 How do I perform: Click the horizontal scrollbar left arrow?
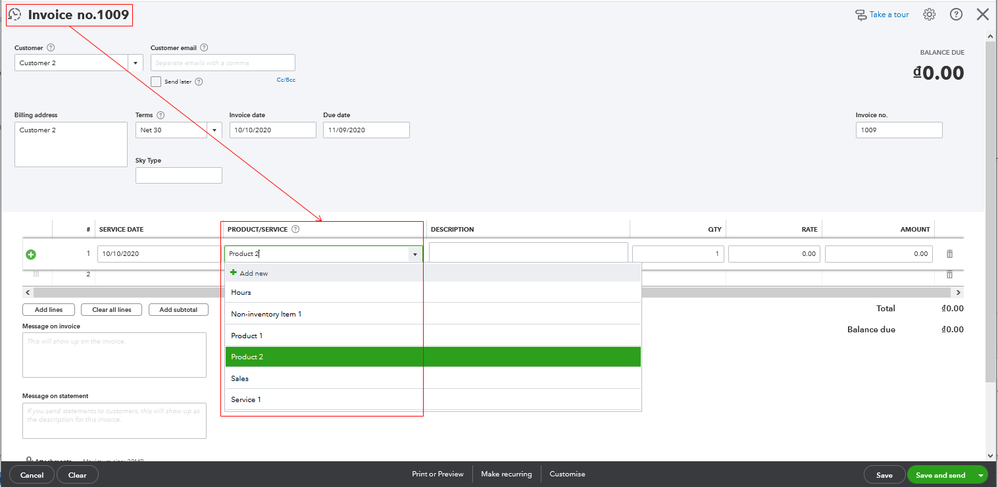pos(27,292)
